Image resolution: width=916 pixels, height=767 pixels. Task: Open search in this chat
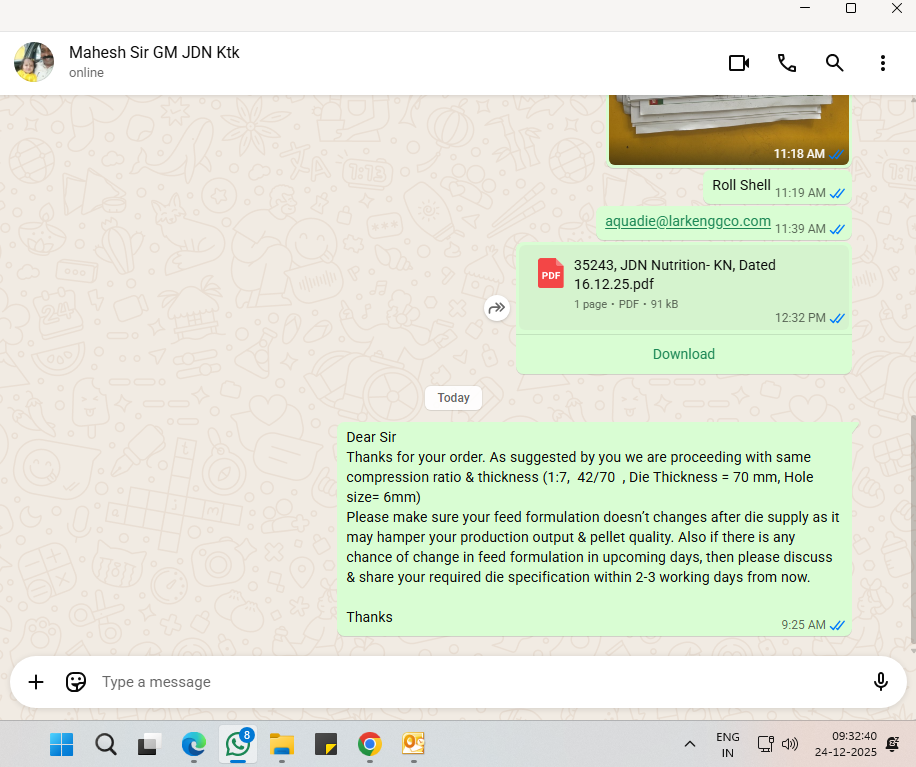[835, 63]
